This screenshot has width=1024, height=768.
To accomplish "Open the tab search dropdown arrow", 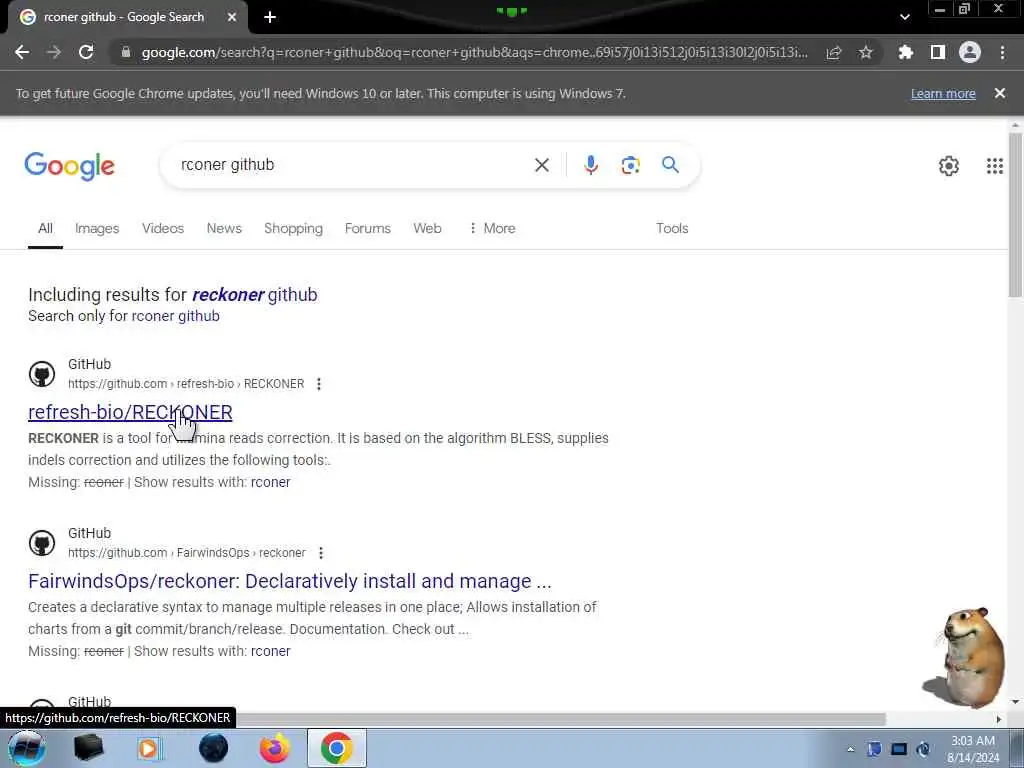I will 904,18.
